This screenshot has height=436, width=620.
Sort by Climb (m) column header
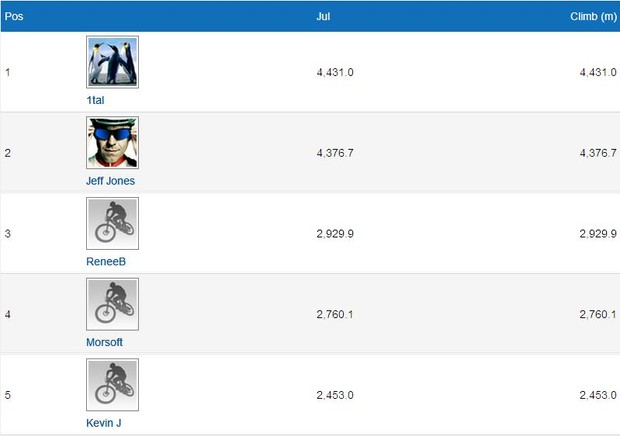593,16
